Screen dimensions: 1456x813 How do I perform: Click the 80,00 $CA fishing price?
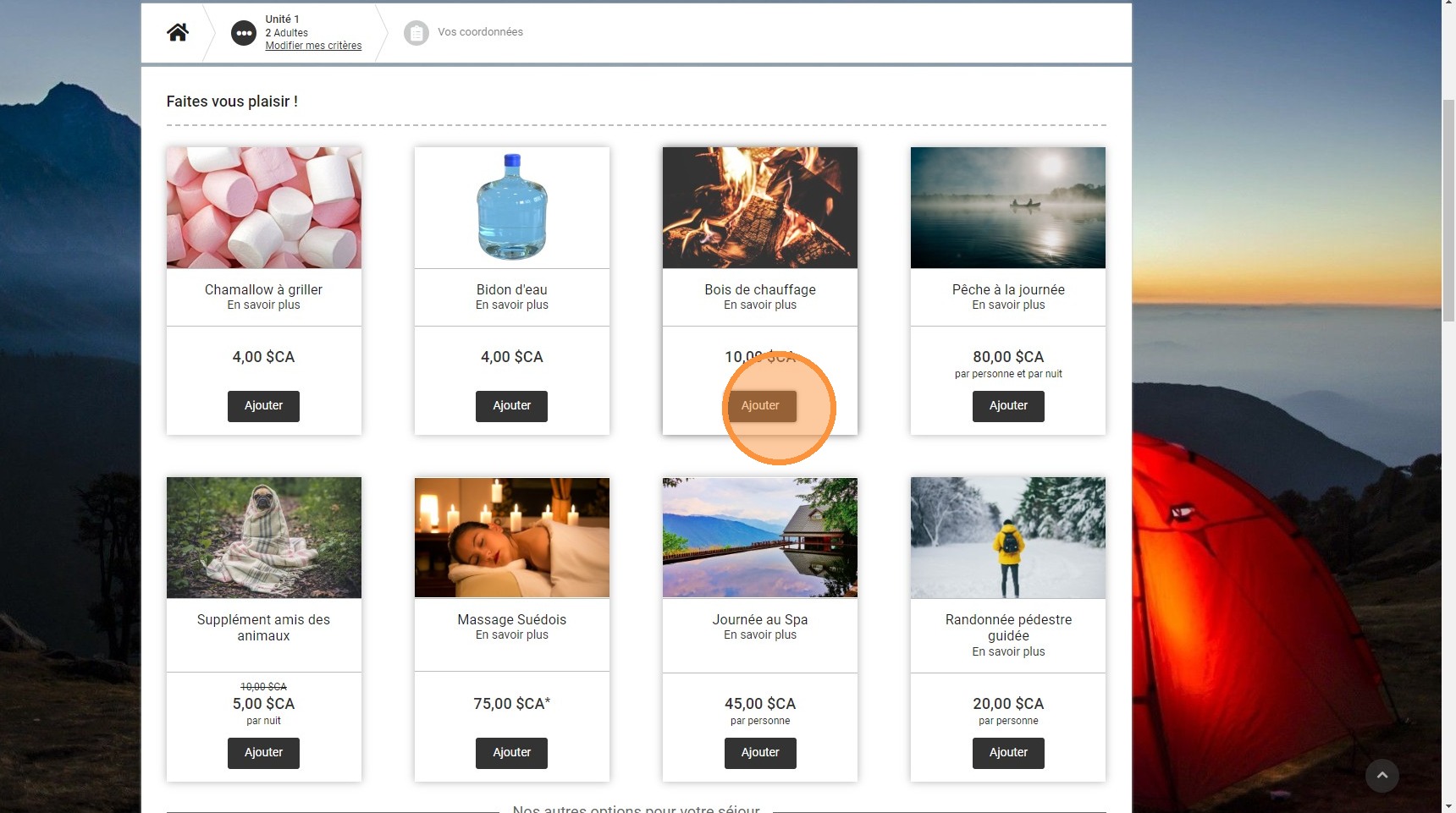[1008, 357]
